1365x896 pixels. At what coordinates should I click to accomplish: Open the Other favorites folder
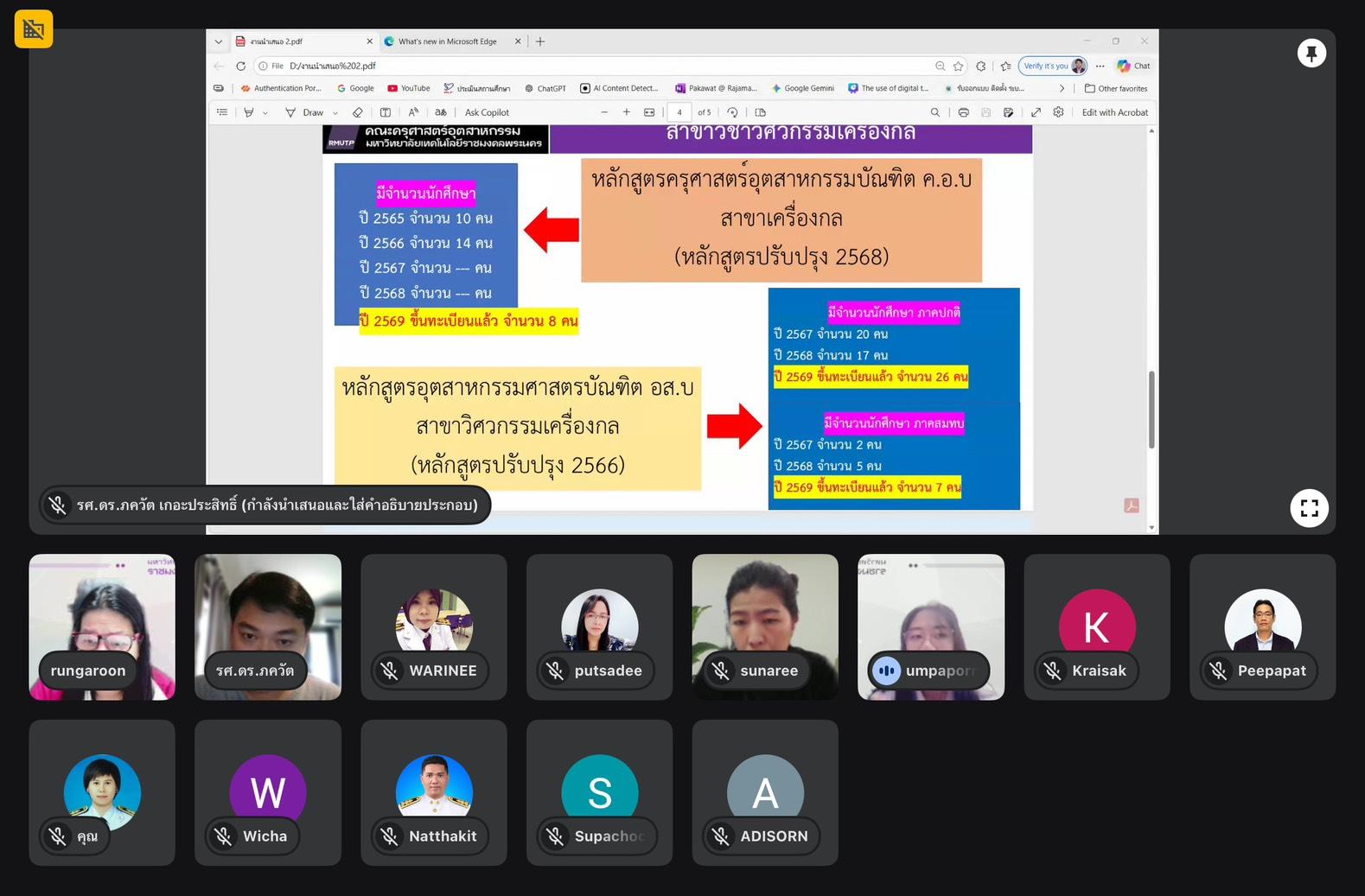coord(1116,88)
